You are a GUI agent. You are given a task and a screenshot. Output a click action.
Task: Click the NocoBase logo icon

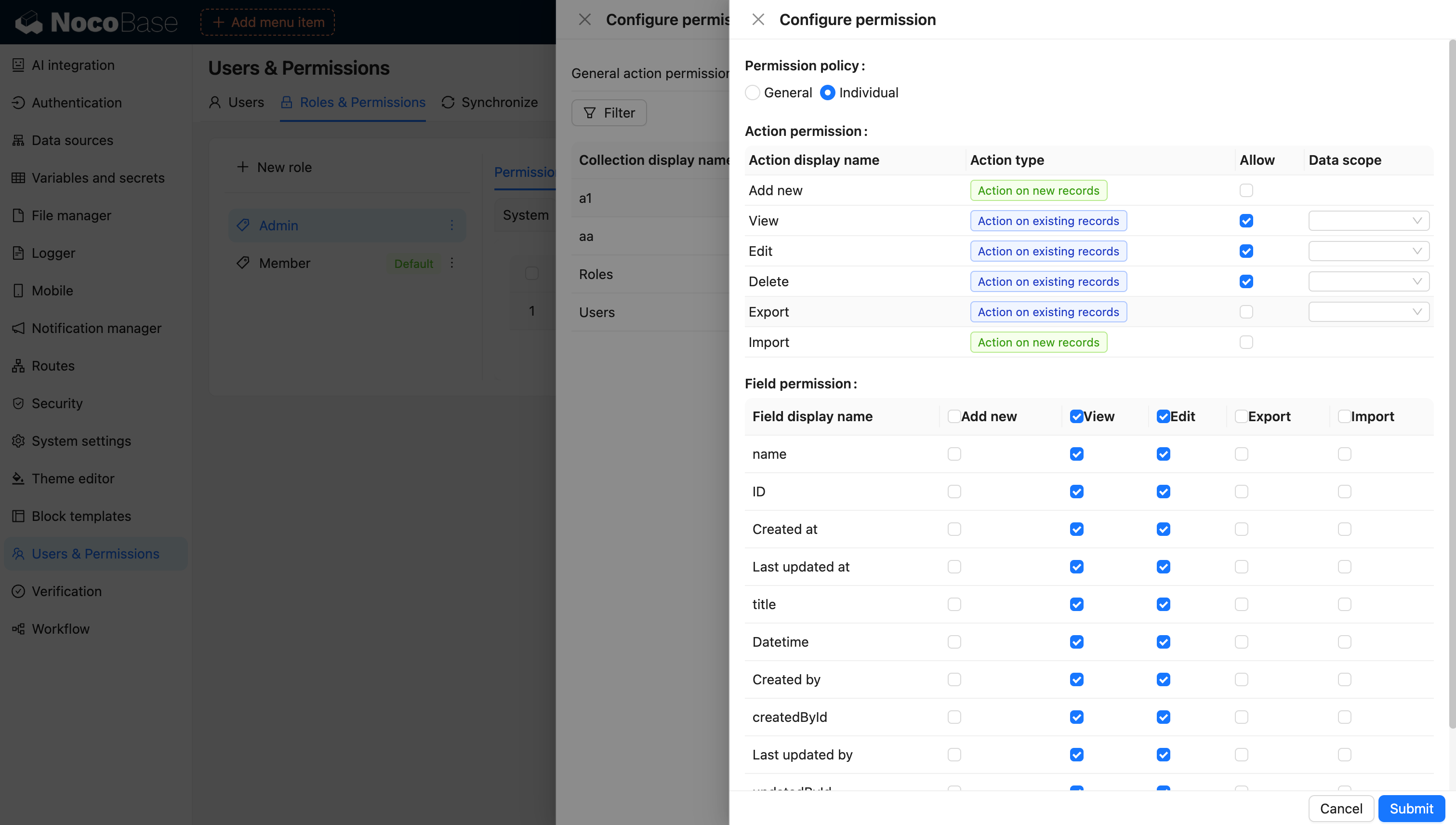pos(28,22)
